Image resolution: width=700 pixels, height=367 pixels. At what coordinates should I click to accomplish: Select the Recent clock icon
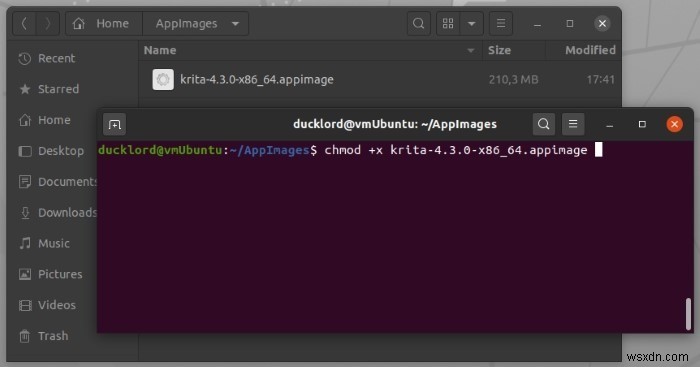[25, 58]
